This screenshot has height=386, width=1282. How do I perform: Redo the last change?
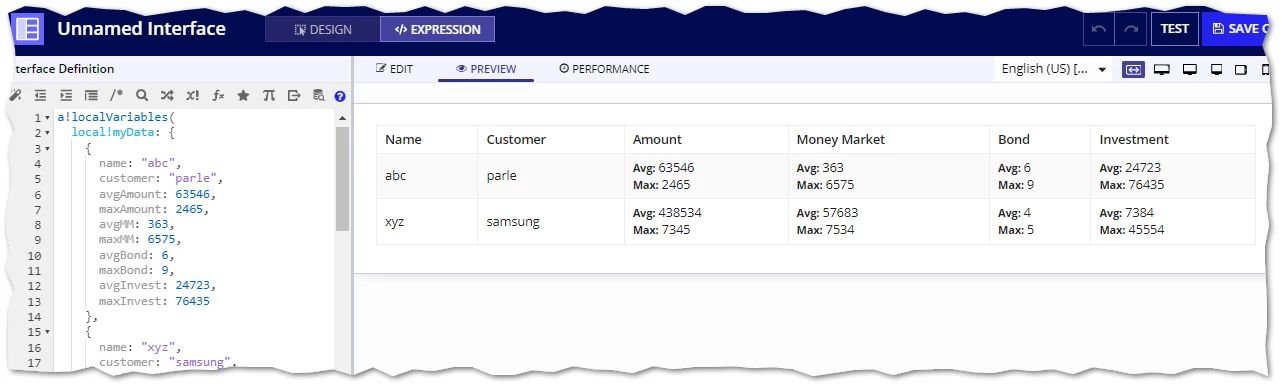coord(1131,29)
